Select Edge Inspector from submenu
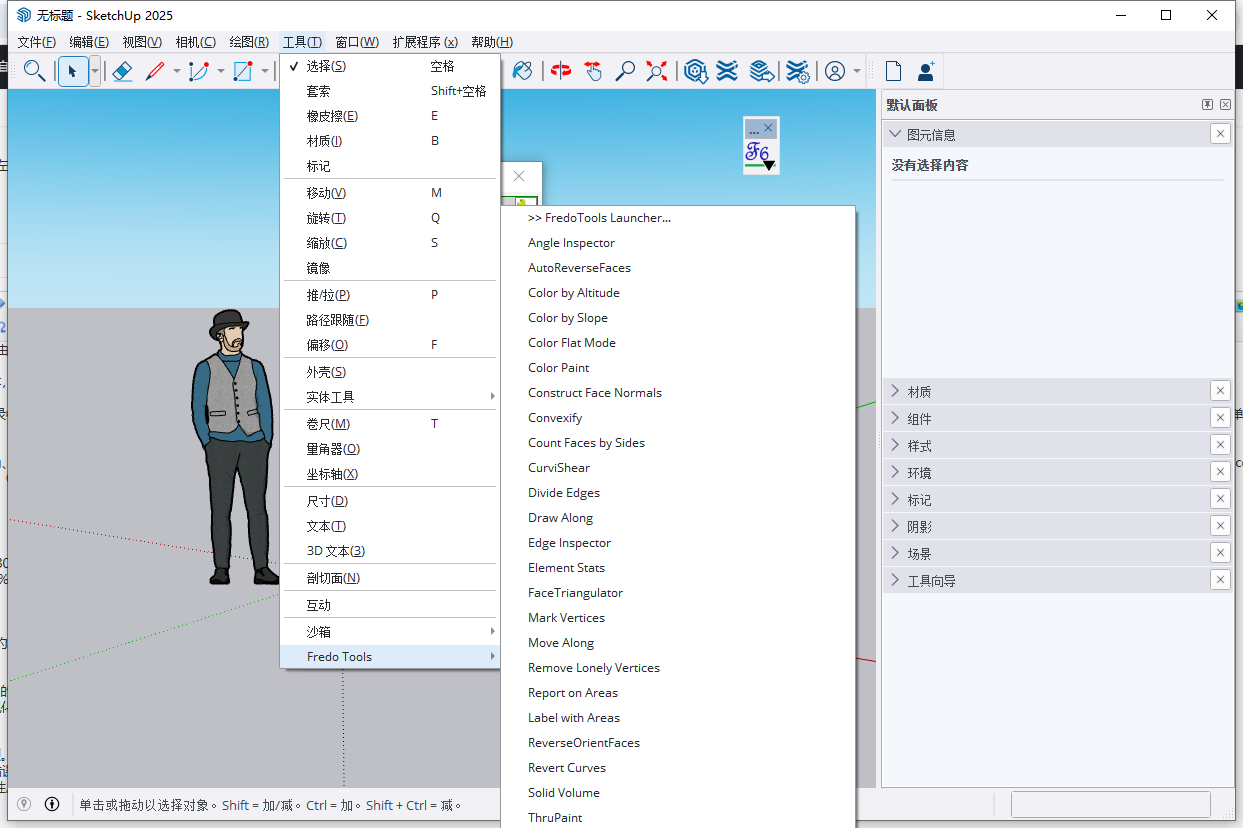 pyautogui.click(x=678, y=543)
